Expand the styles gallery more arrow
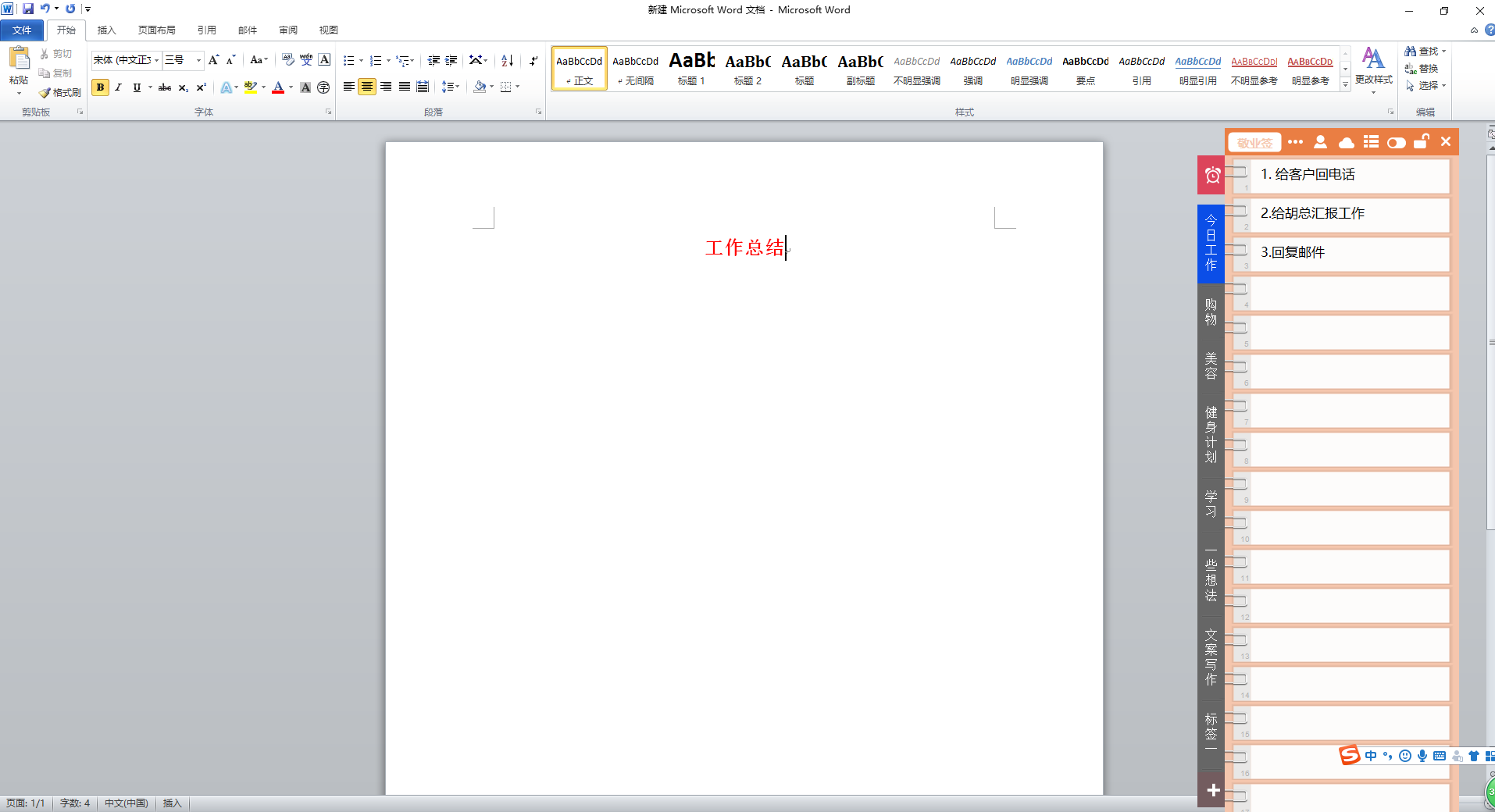 pyautogui.click(x=1345, y=84)
